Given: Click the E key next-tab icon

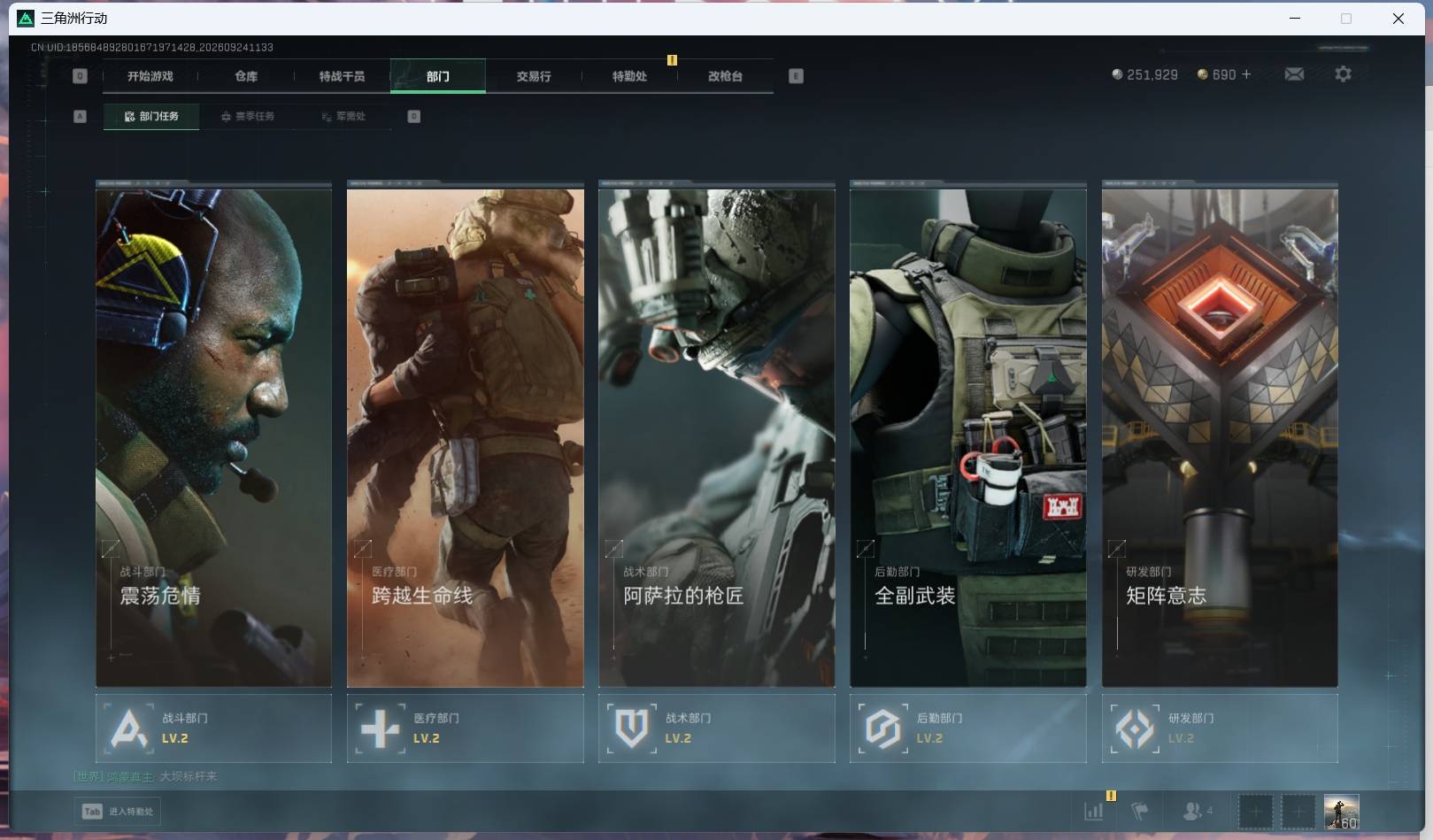Looking at the screenshot, I should pos(796,76).
